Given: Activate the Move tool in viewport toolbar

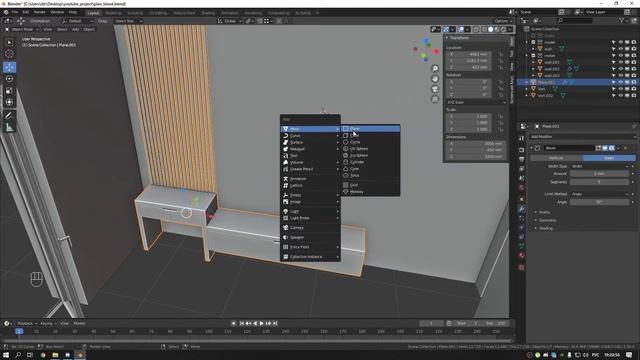Looking at the screenshot, I should 9,67.
